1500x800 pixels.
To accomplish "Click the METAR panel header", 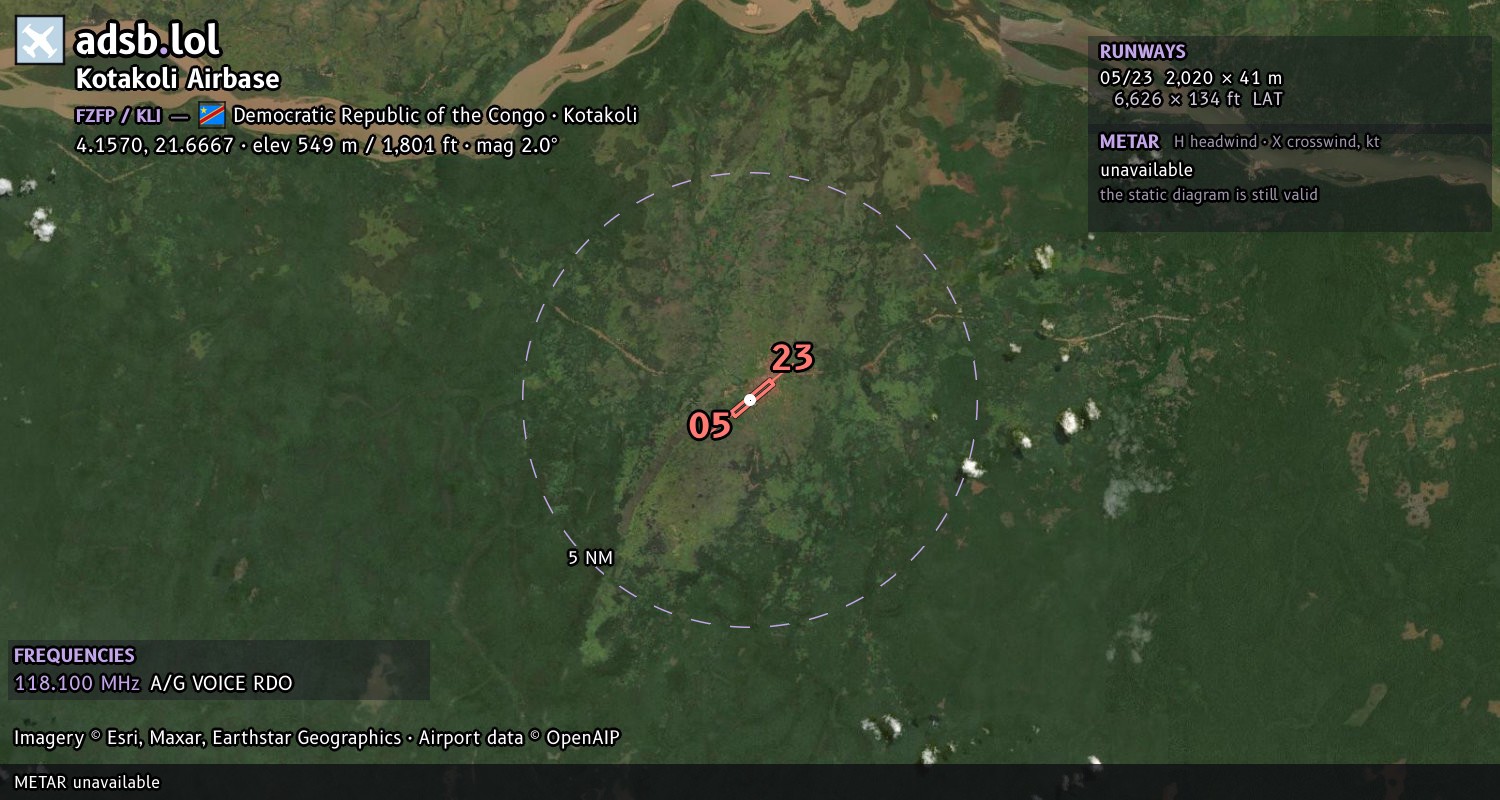I will coord(1129,141).
